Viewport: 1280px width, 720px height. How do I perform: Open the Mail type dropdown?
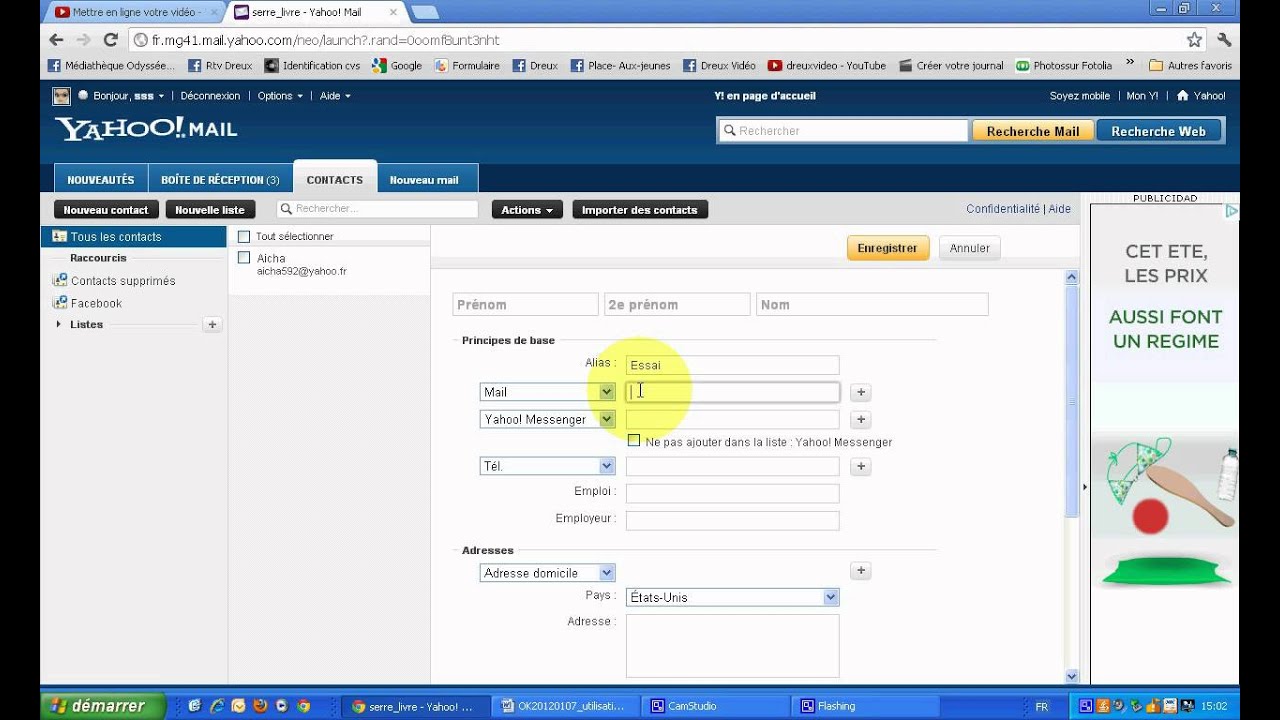point(547,392)
